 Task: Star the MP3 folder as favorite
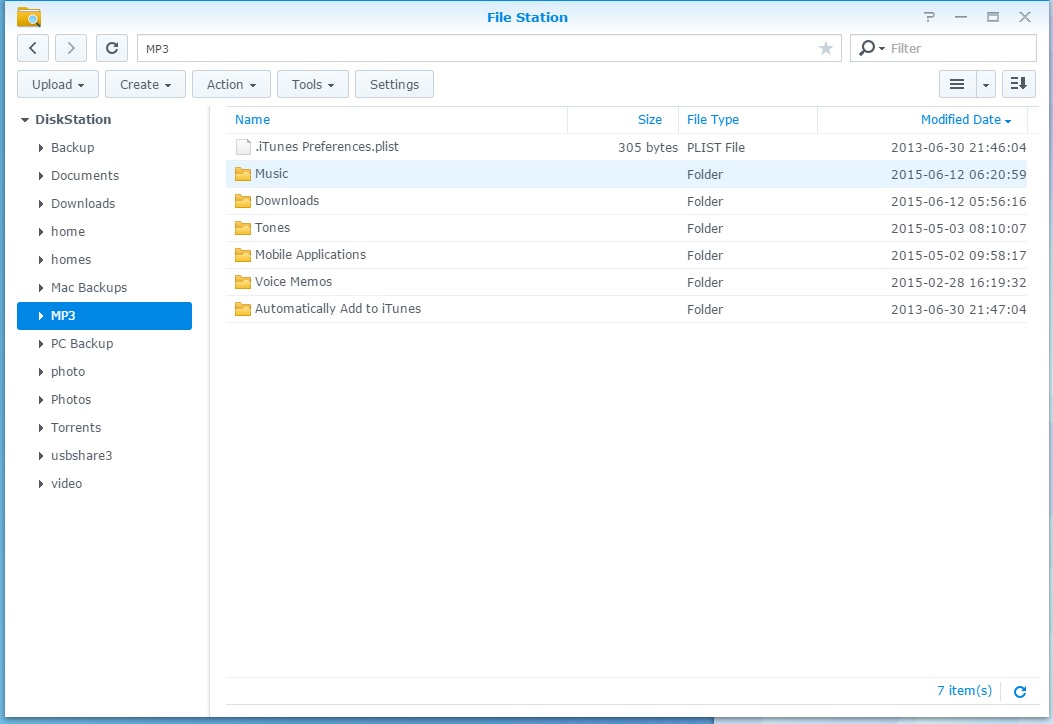pyautogui.click(x=826, y=48)
